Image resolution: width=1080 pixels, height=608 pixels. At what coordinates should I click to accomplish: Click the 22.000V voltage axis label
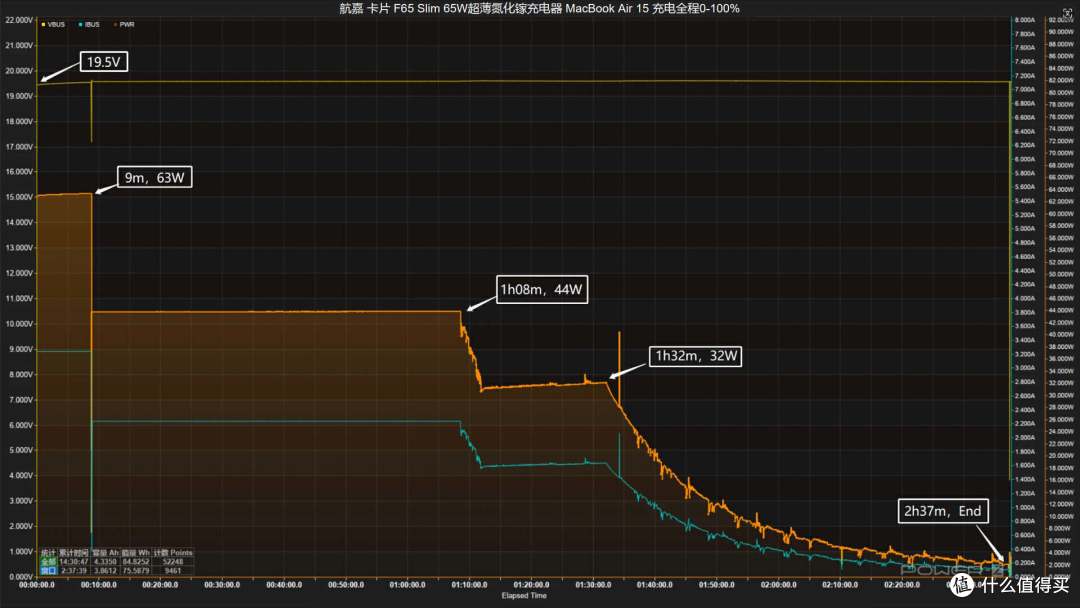pos(19,20)
